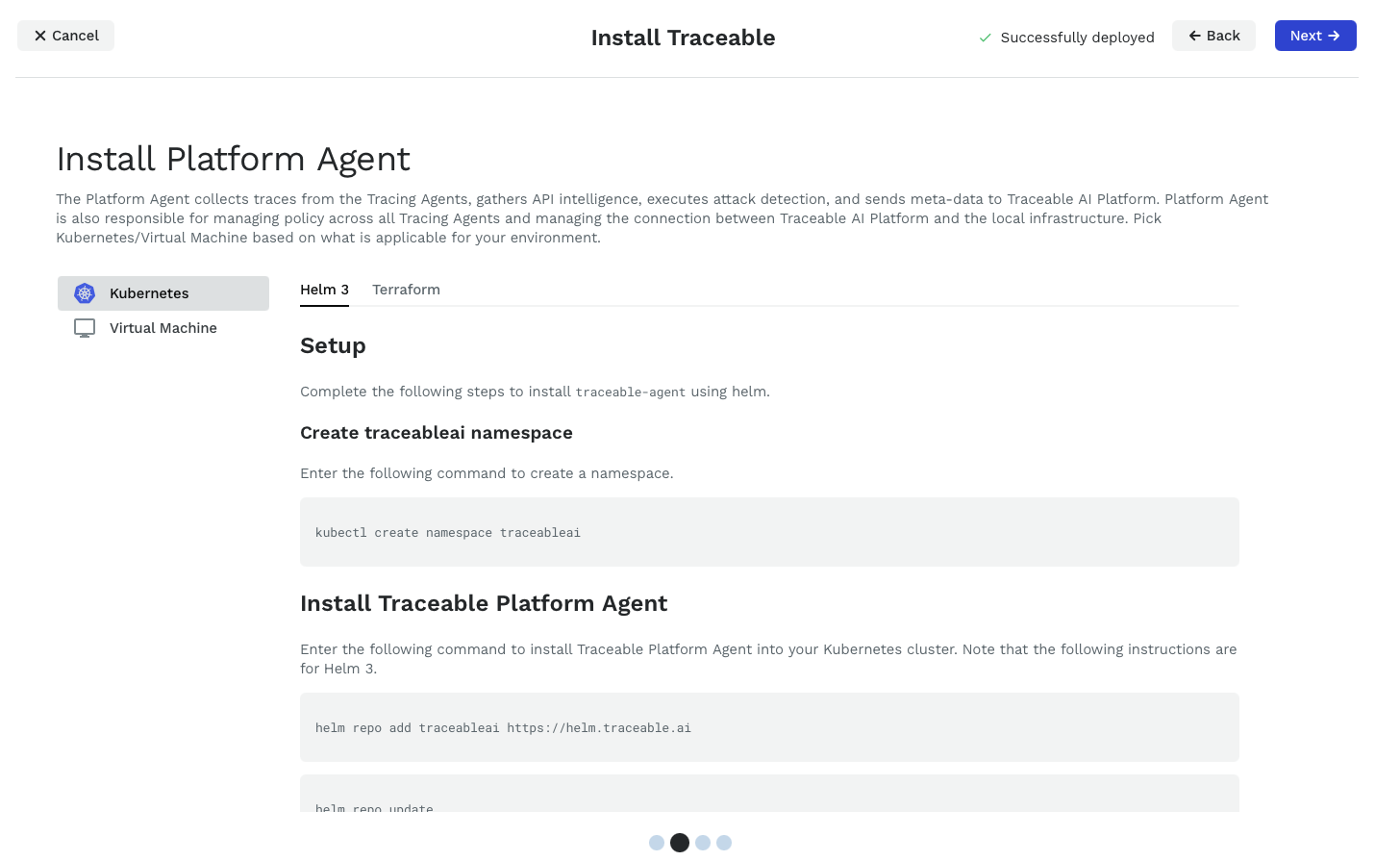Choose Virtual Machine as the platform
Viewport: 1400px width, 861px height.
pyautogui.click(x=163, y=328)
